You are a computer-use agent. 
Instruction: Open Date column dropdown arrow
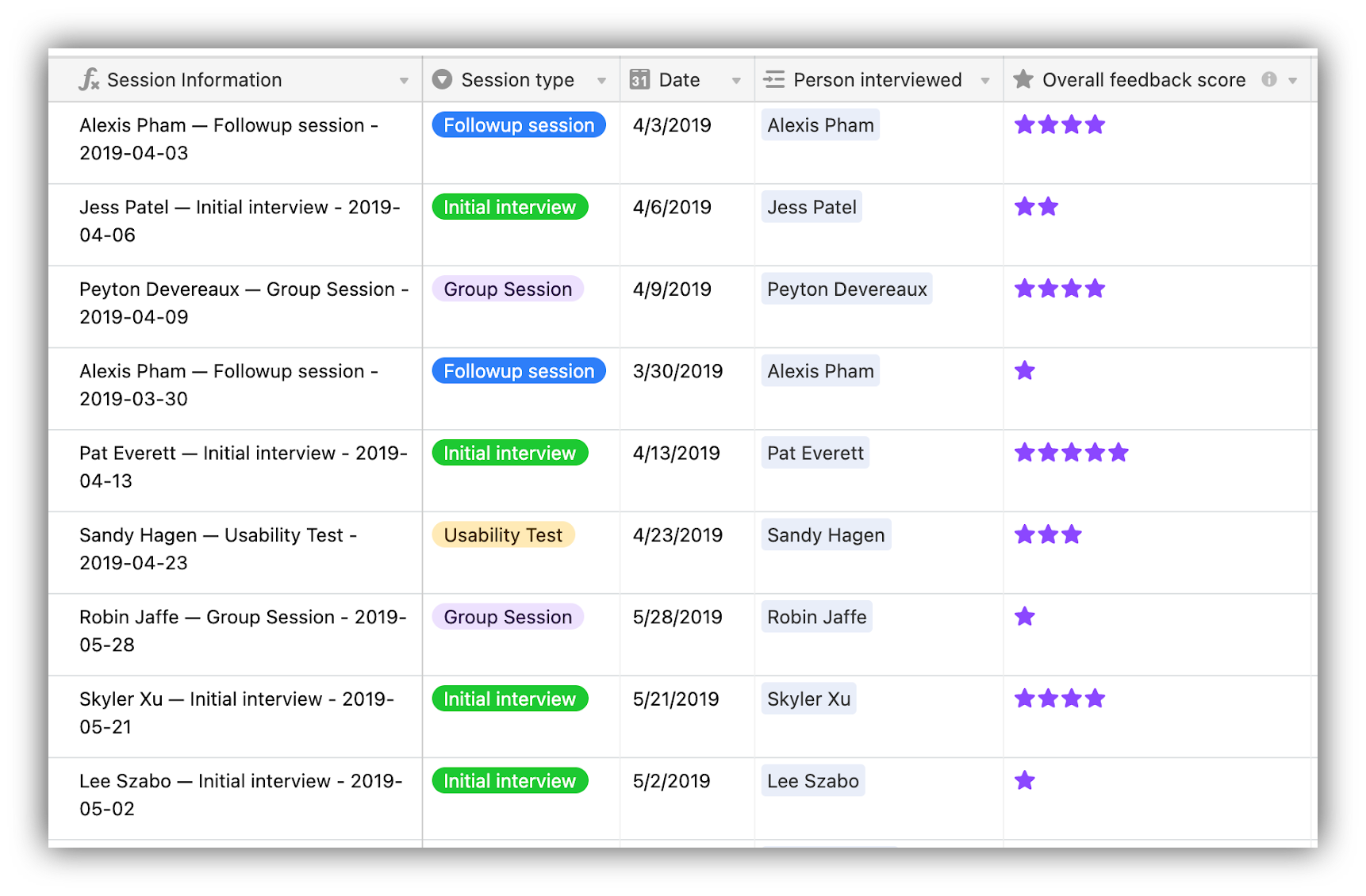(736, 81)
